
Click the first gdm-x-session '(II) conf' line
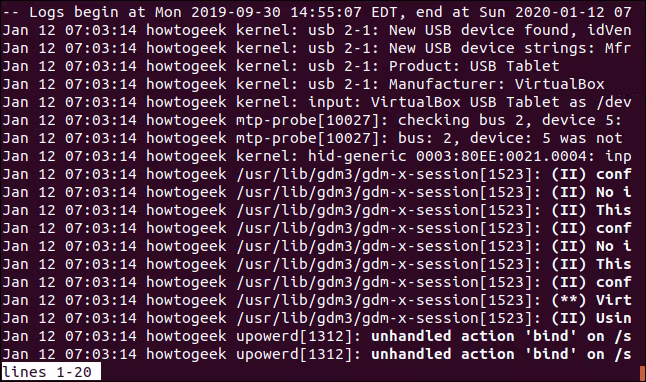pos(317,174)
